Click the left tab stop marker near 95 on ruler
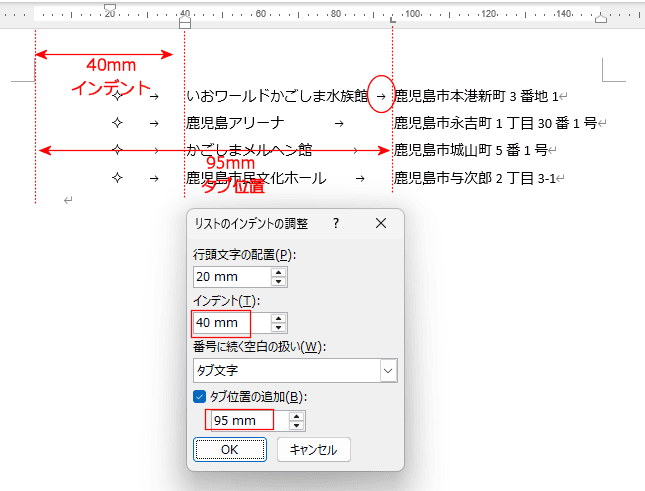The width and height of the screenshot is (645, 491). pos(392,19)
